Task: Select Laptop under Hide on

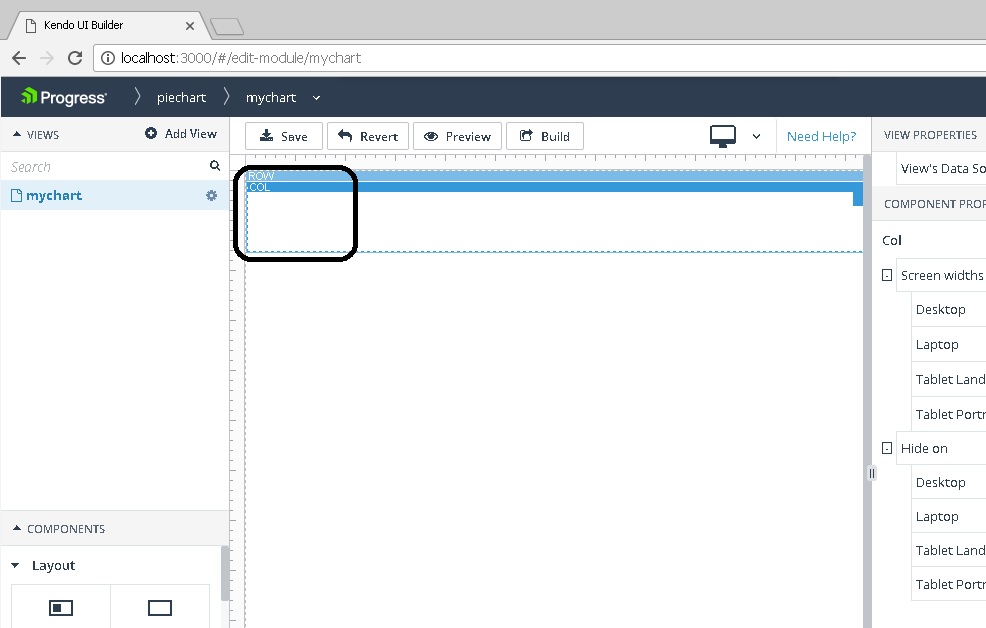Action: [937, 516]
